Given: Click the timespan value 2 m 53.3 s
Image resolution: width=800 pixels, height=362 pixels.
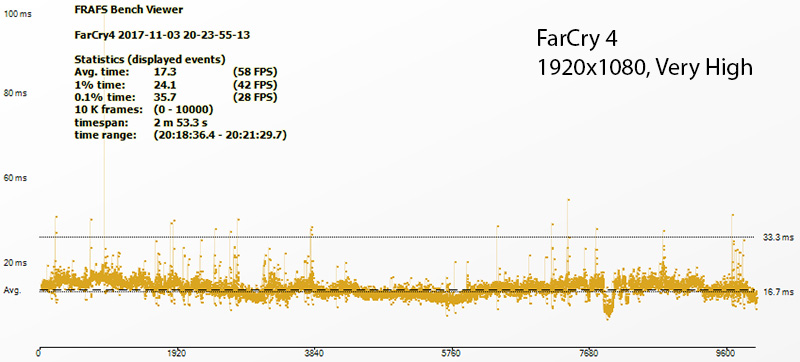Looking at the screenshot, I should (x=180, y=123).
